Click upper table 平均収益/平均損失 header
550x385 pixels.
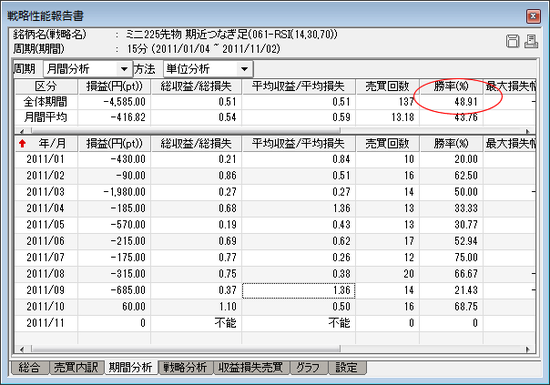(x=299, y=86)
